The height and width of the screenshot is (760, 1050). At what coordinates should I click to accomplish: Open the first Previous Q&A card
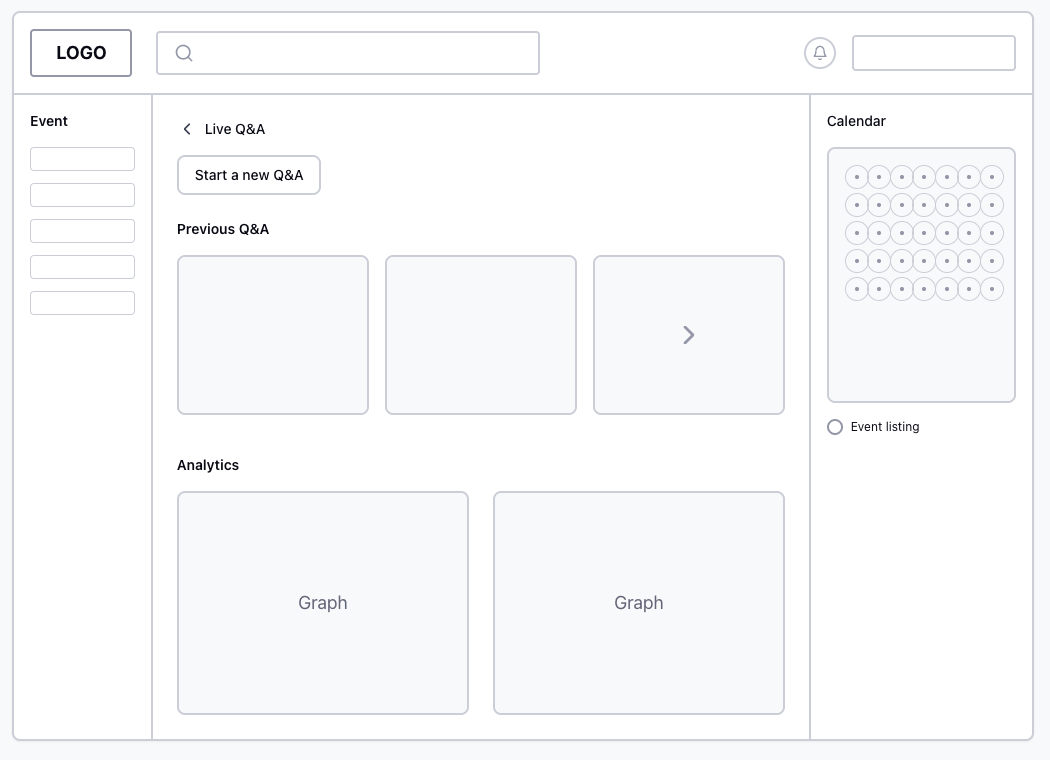[273, 335]
